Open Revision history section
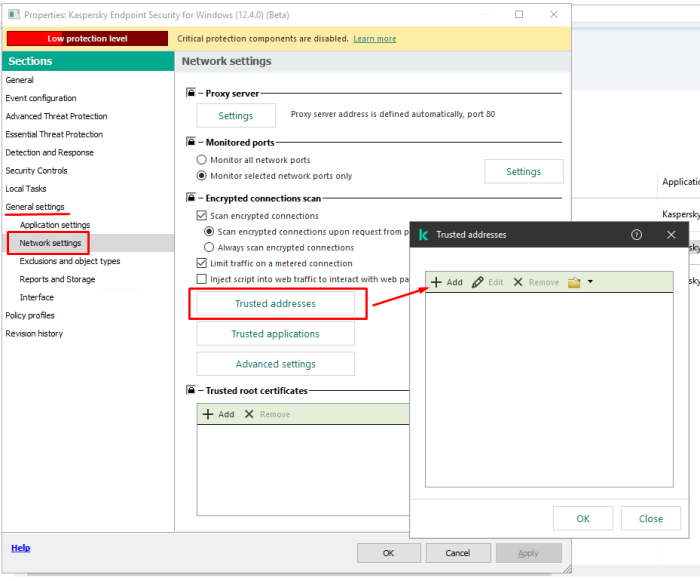Image resolution: width=700 pixels, height=581 pixels. [34, 334]
